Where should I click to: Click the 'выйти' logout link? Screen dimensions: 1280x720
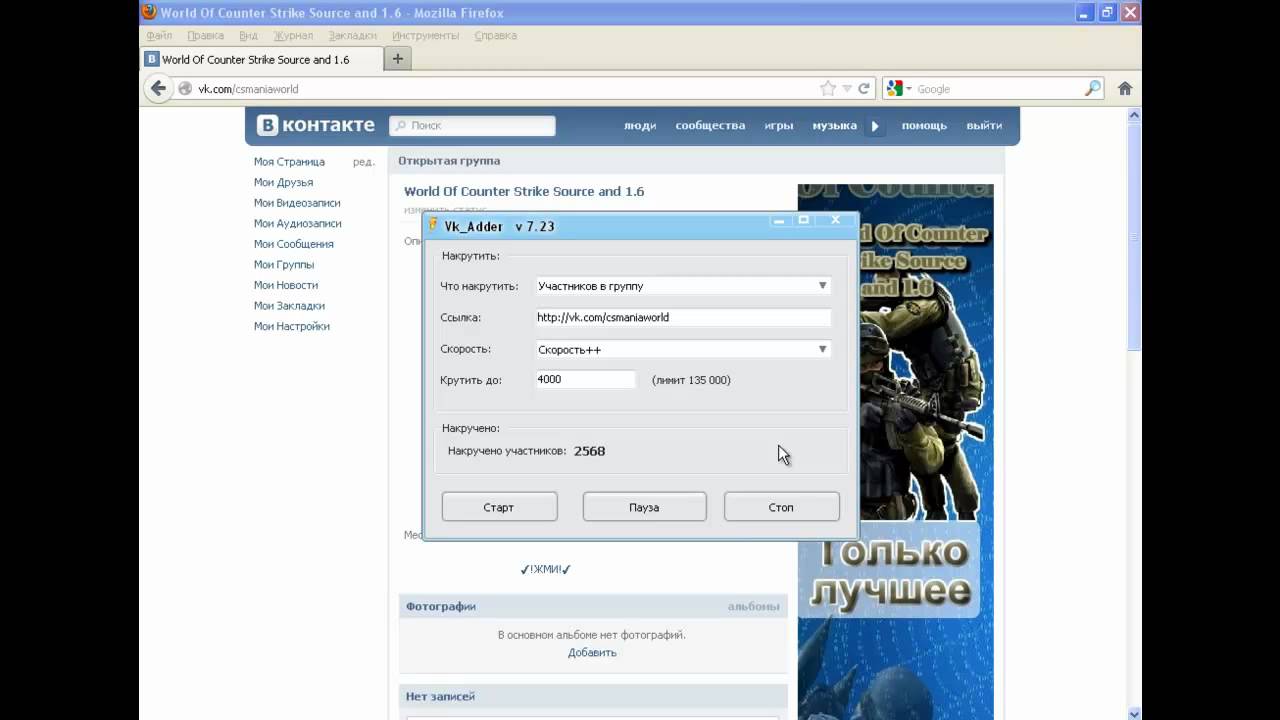[x=984, y=126]
